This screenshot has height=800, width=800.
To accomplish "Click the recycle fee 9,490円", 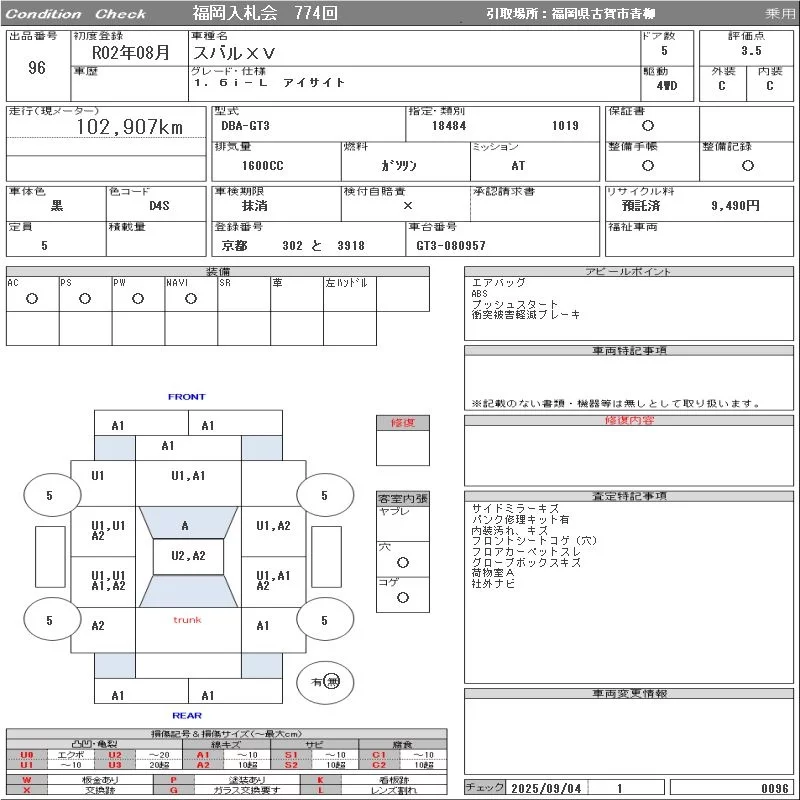I will coord(735,206).
